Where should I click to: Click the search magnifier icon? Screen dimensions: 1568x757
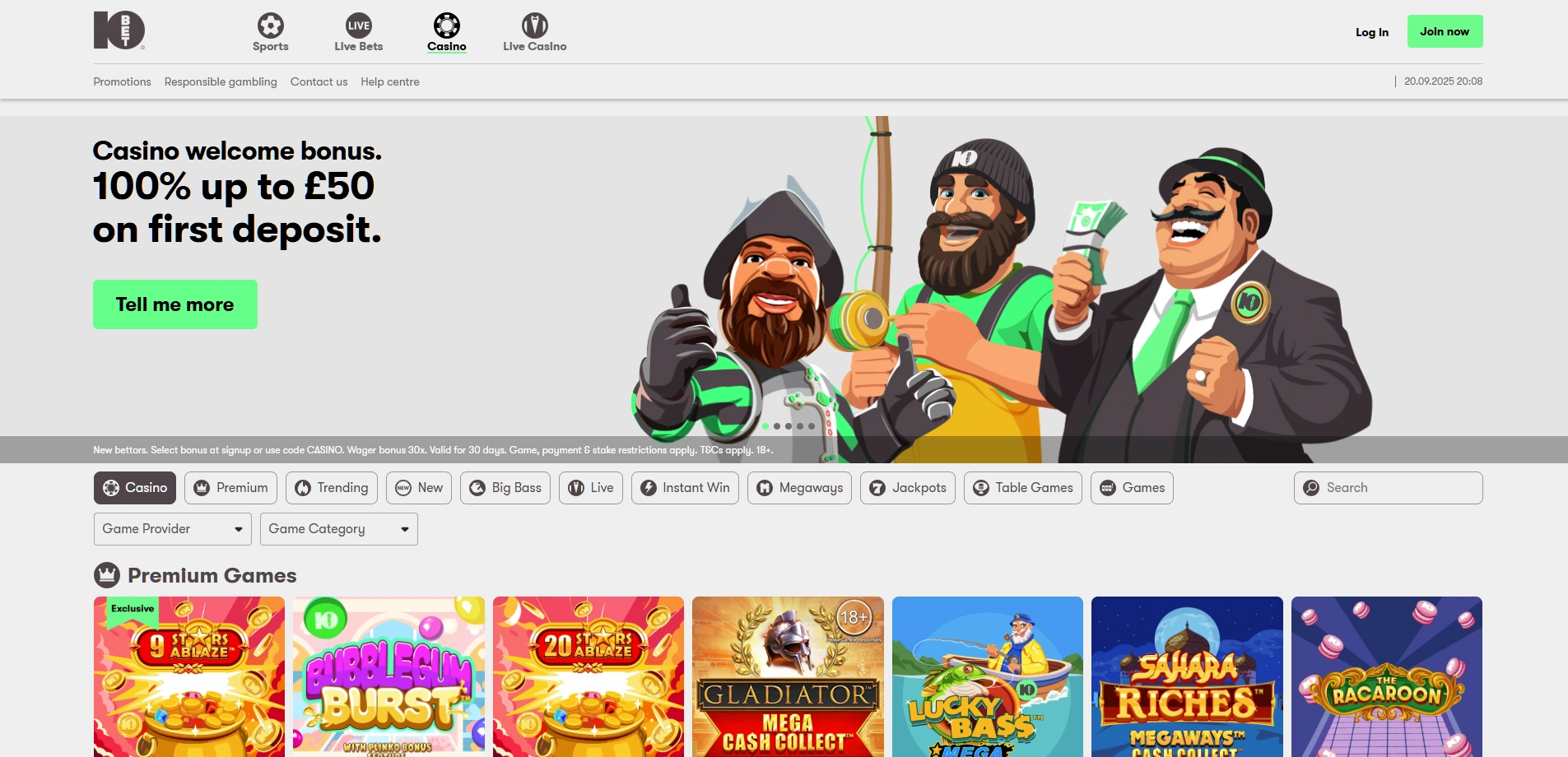pos(1311,487)
